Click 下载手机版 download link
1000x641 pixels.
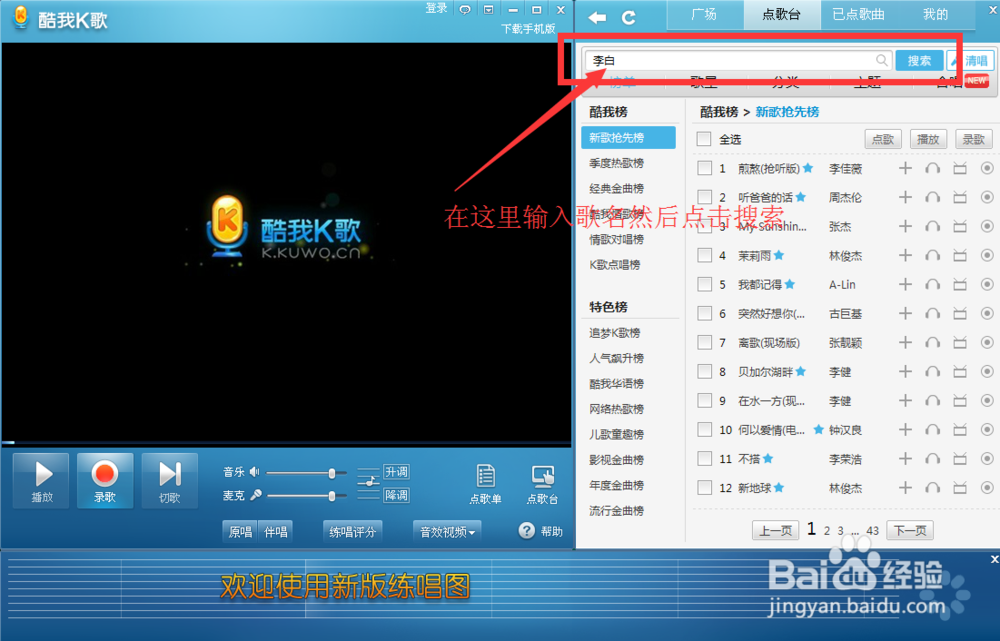528,29
